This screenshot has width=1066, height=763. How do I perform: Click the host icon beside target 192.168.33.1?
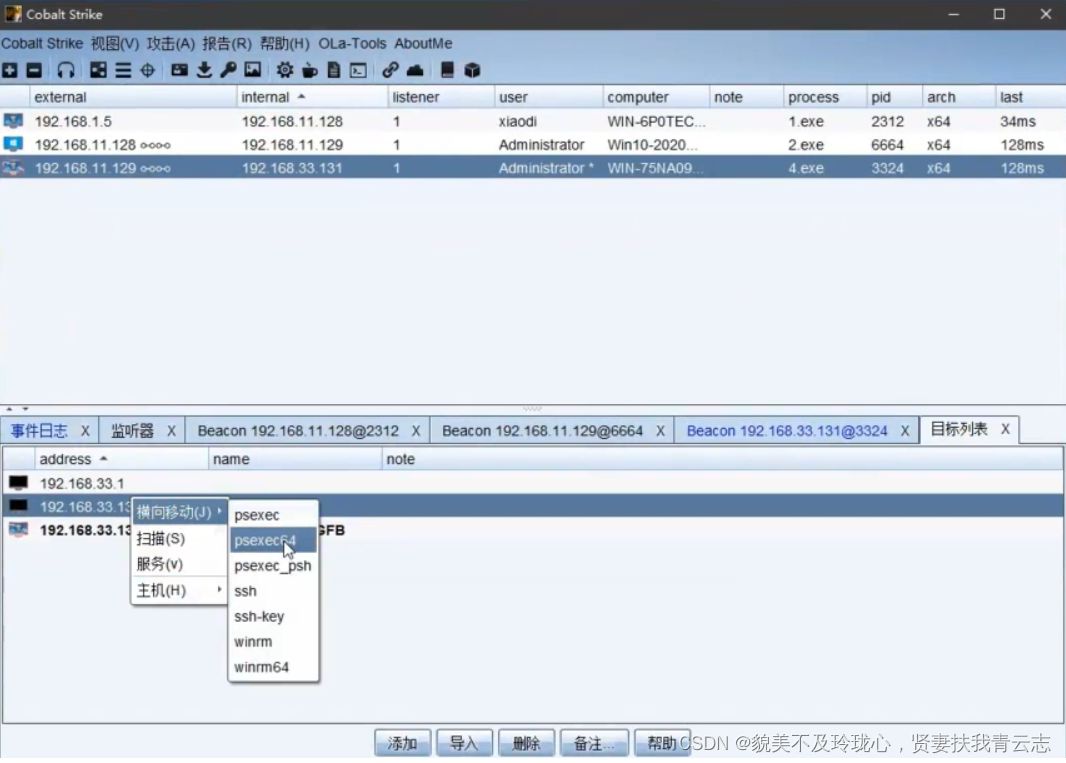click(18, 483)
